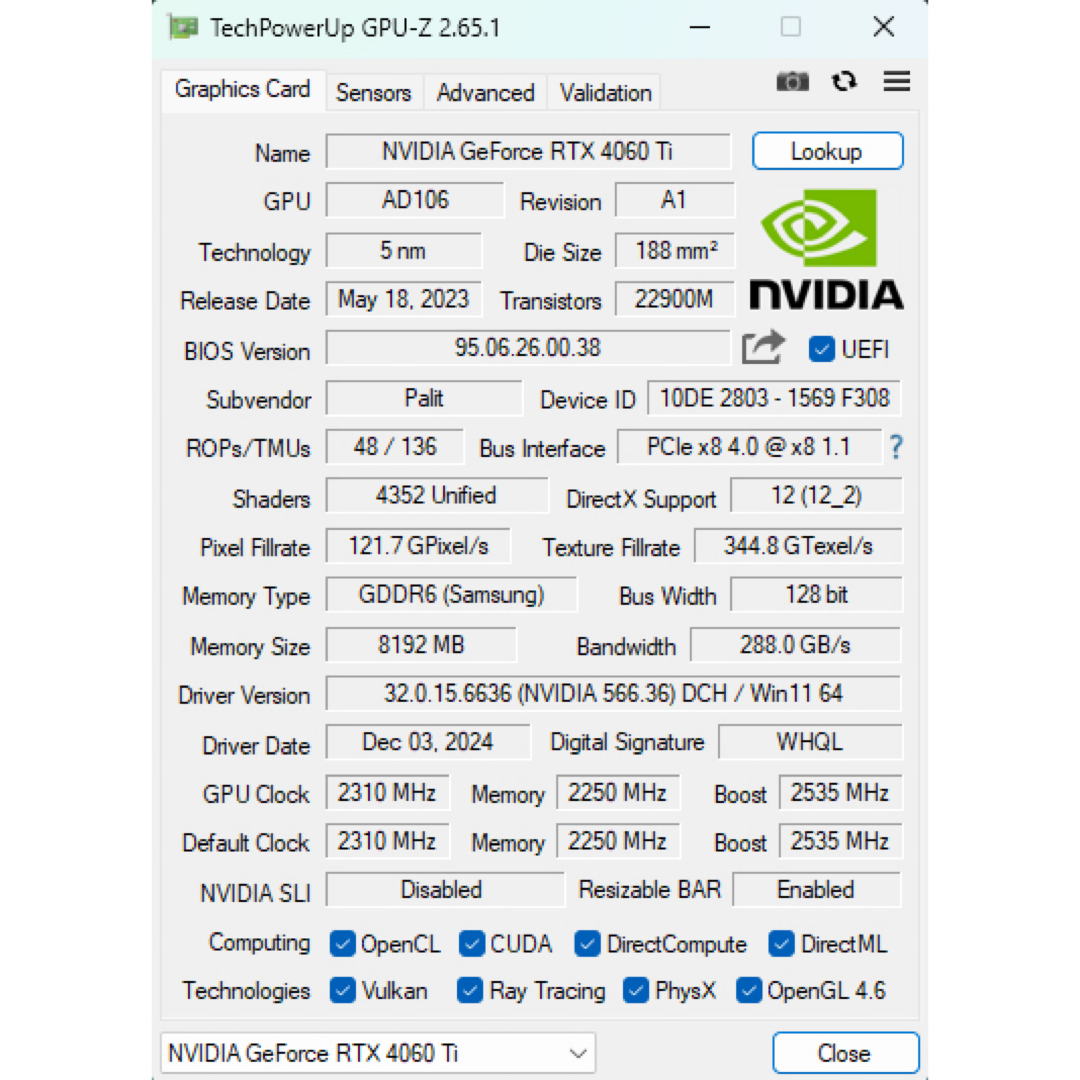This screenshot has height=1080, width=1080.
Task: Click the Driver Date field Dec 03, 2024
Action: point(428,742)
